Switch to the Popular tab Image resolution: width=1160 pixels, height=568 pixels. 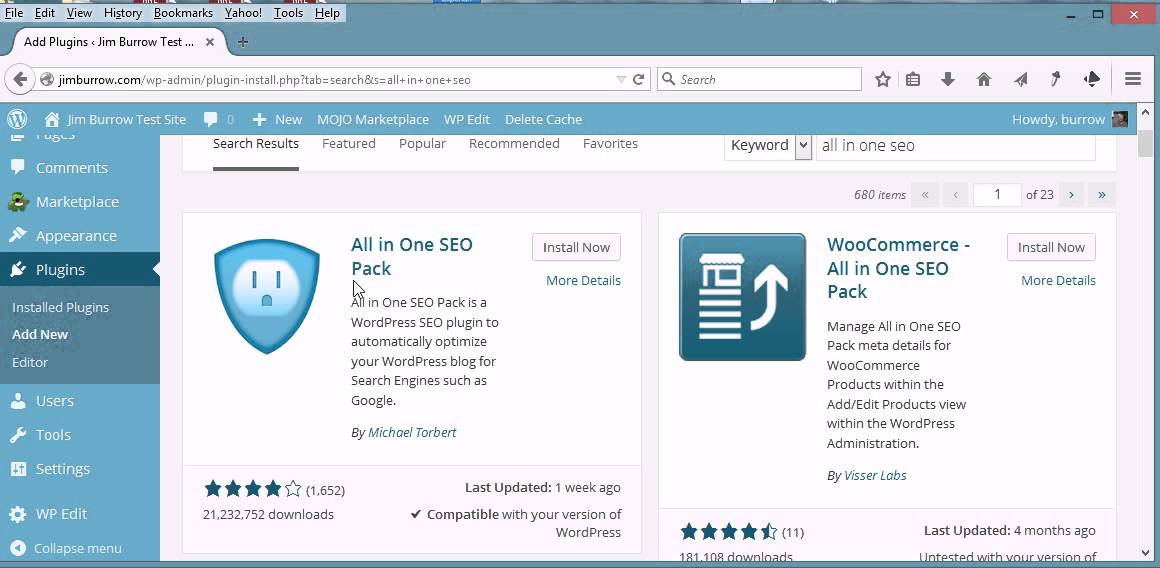422,144
